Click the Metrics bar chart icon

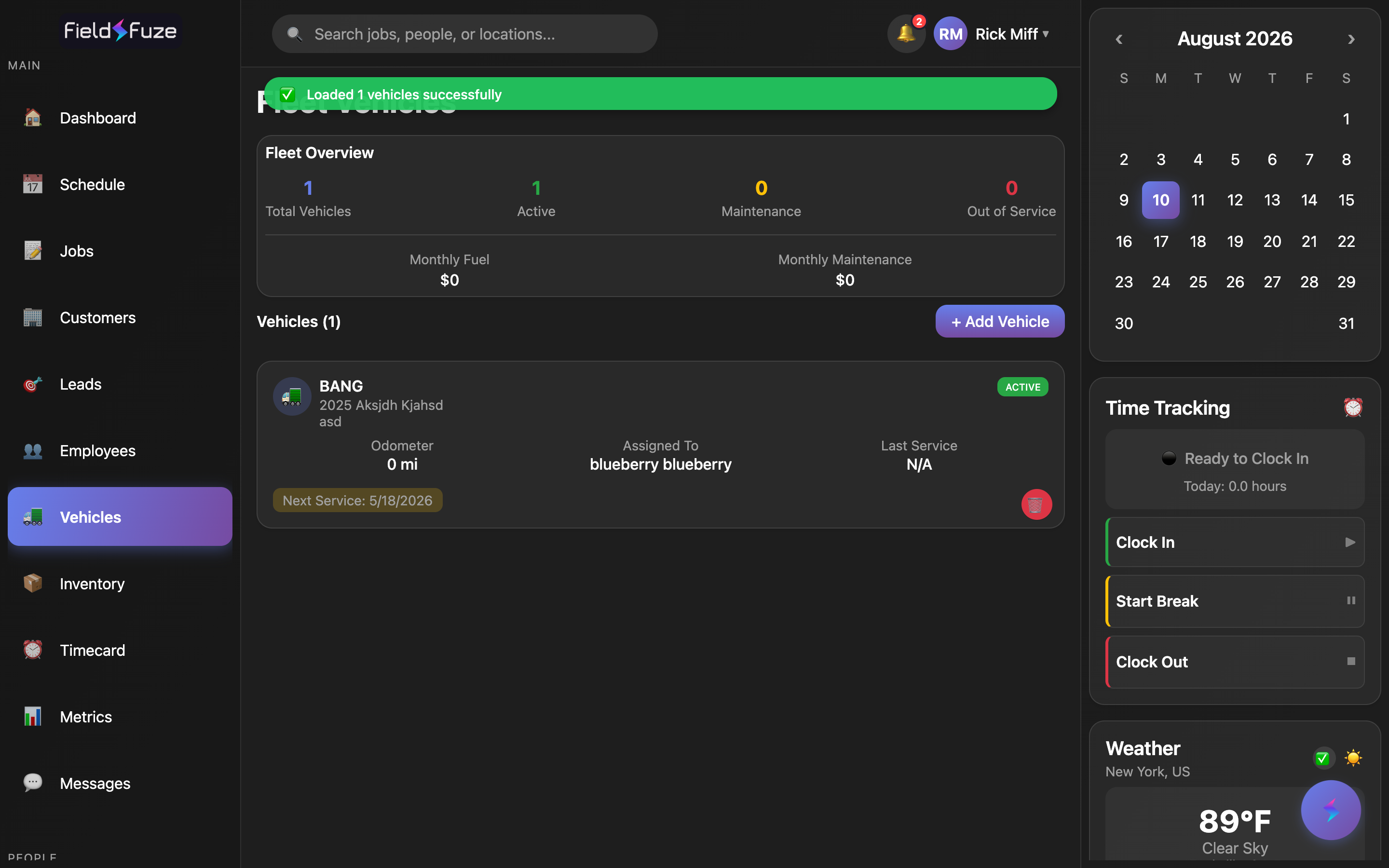33,717
